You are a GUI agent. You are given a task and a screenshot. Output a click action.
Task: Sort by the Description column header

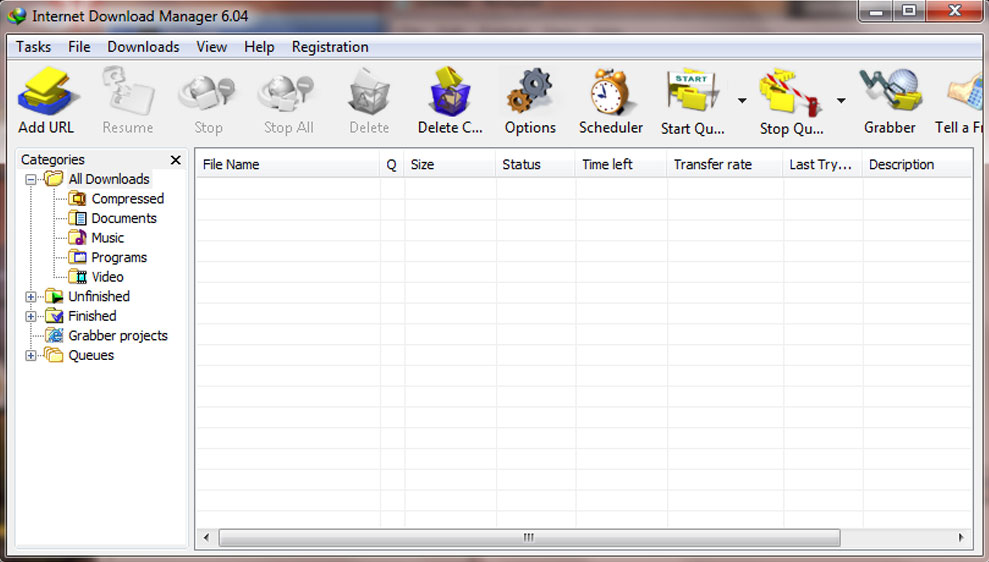(917, 165)
